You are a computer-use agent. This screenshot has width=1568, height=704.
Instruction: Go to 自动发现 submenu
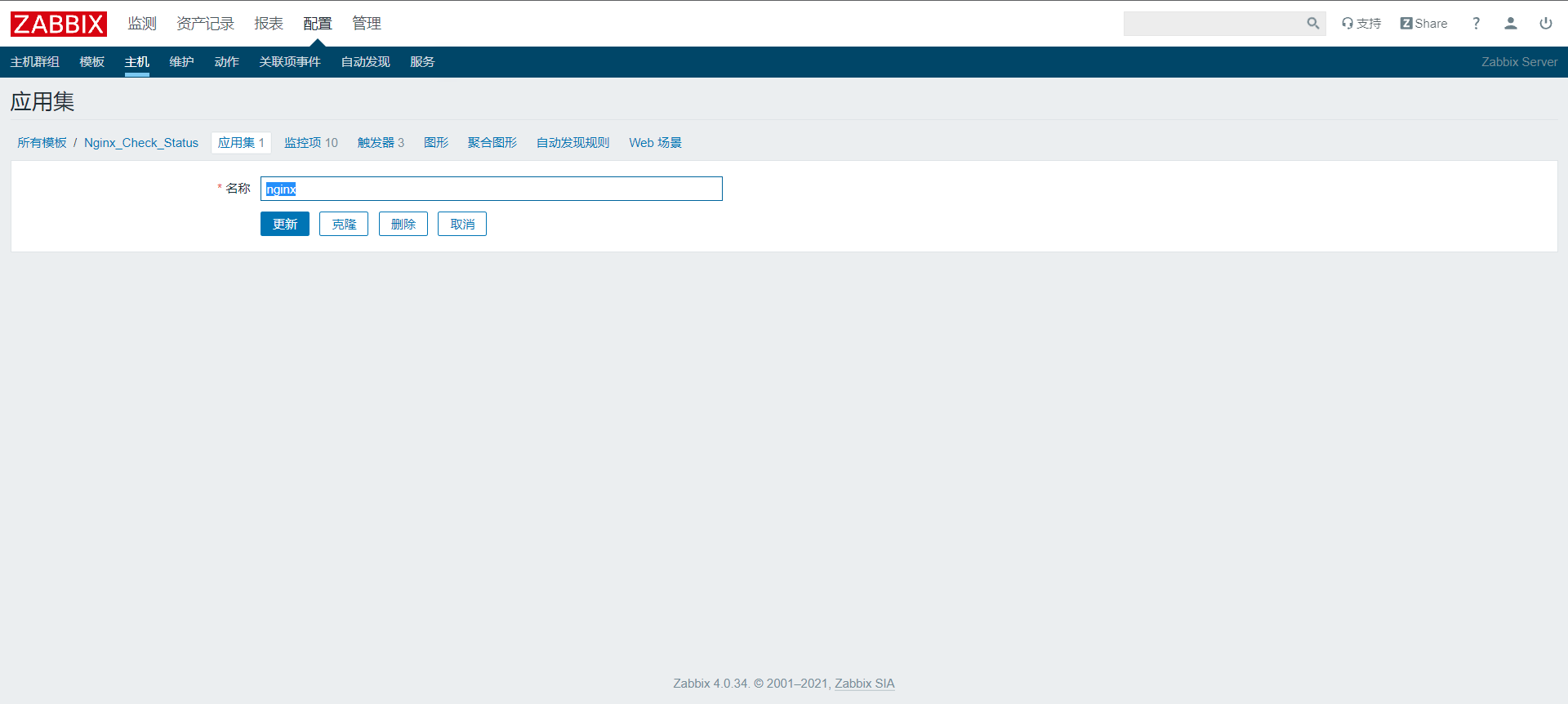point(366,62)
